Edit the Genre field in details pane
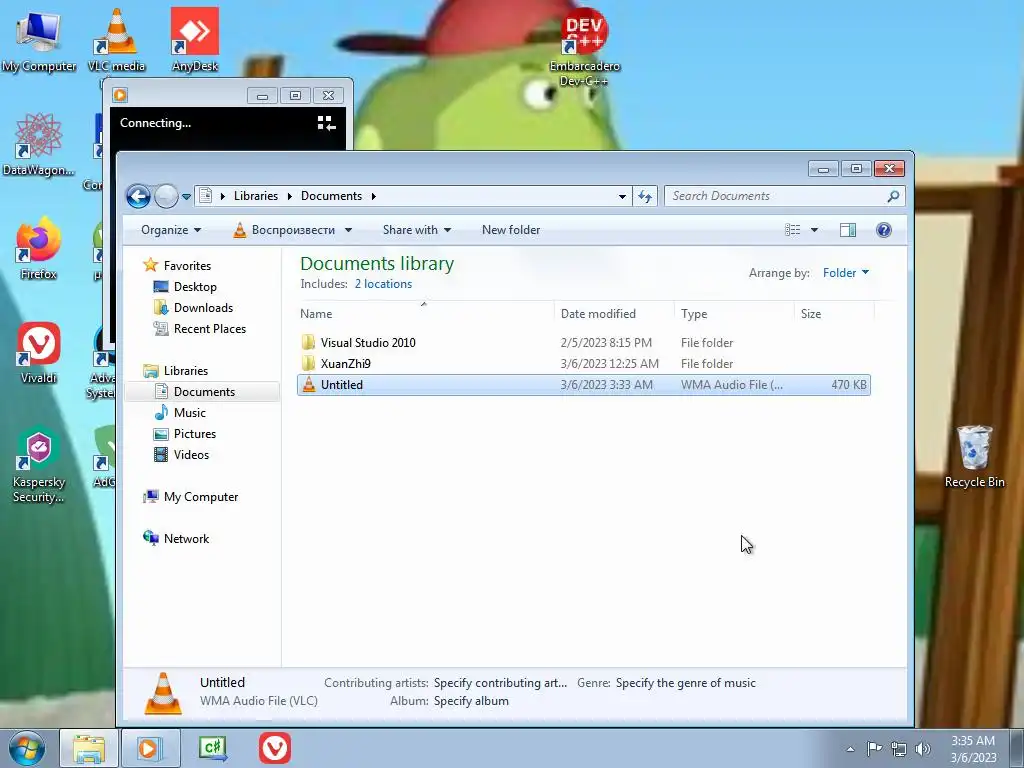 point(686,683)
